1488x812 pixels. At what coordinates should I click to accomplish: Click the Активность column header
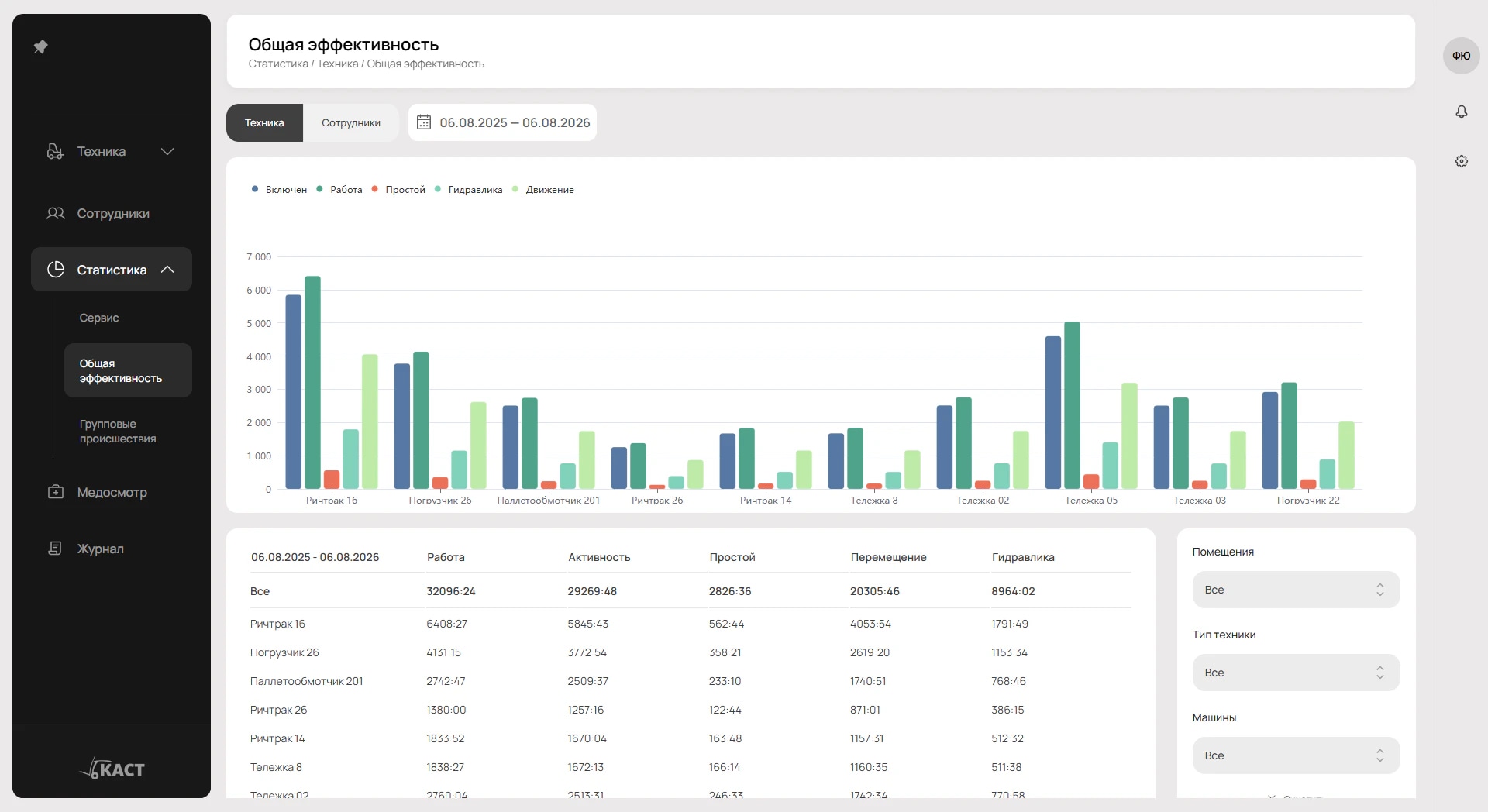[x=599, y=557]
